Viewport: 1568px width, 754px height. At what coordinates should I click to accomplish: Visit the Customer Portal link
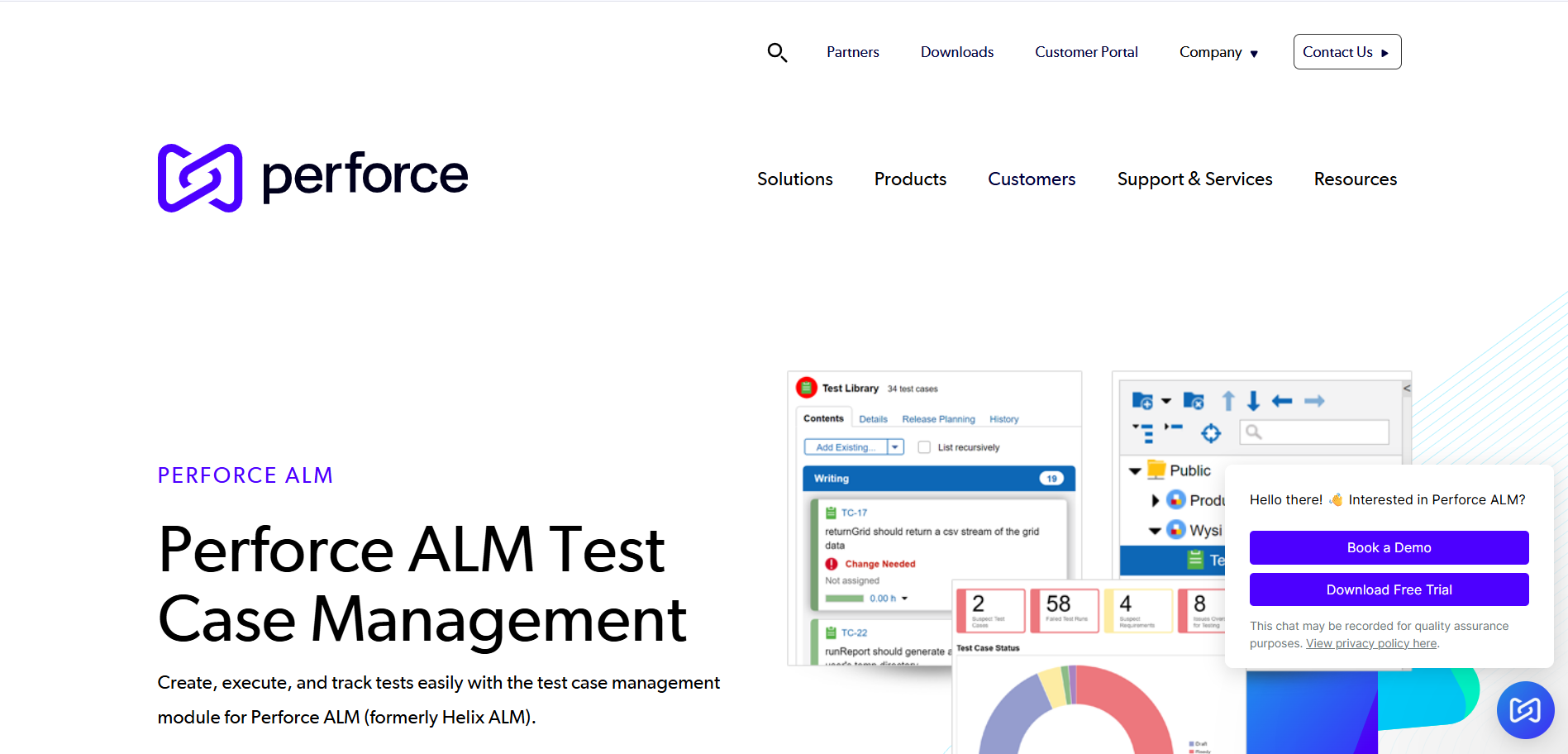click(1086, 52)
